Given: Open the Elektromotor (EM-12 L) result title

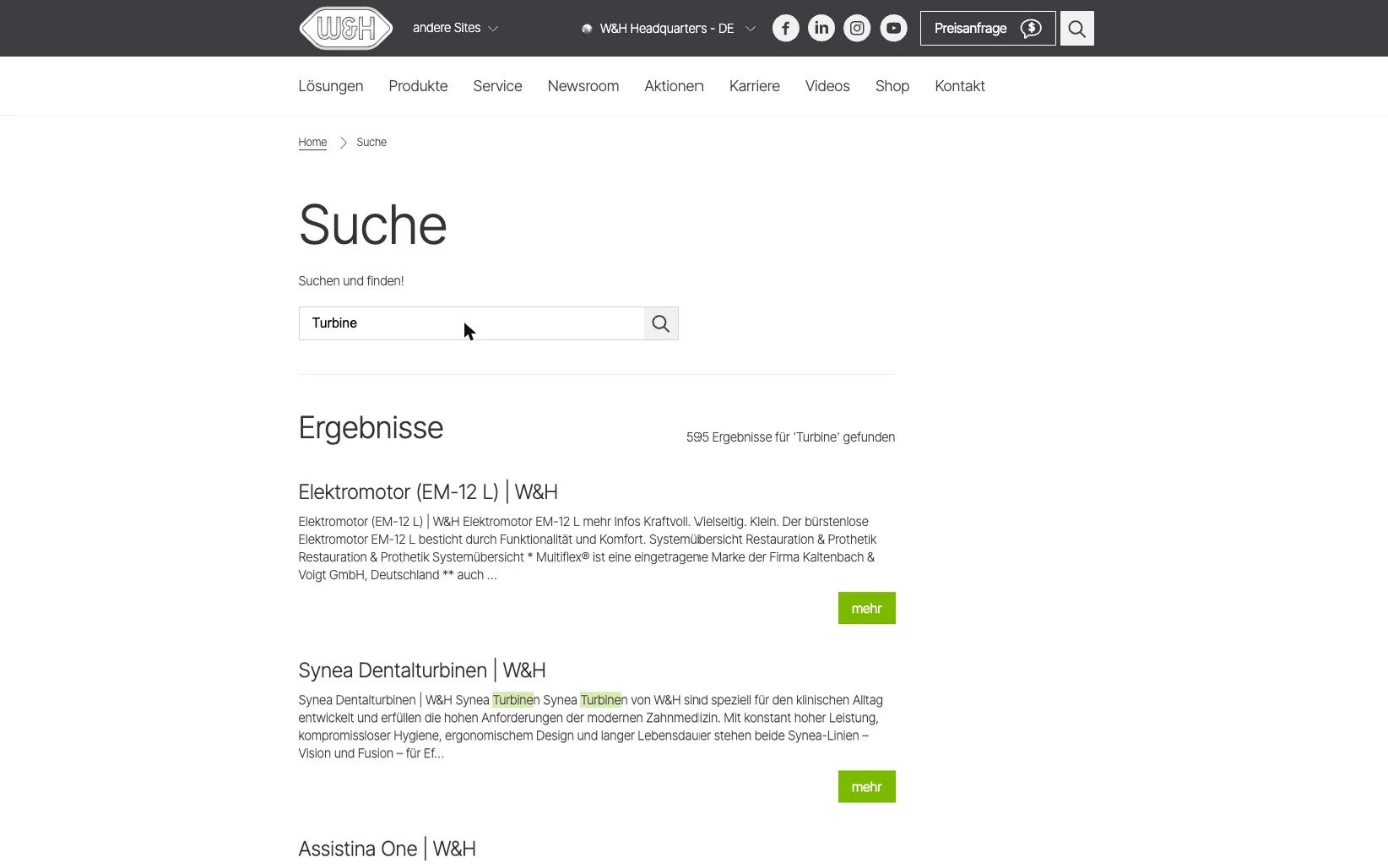Looking at the screenshot, I should coord(428,491).
